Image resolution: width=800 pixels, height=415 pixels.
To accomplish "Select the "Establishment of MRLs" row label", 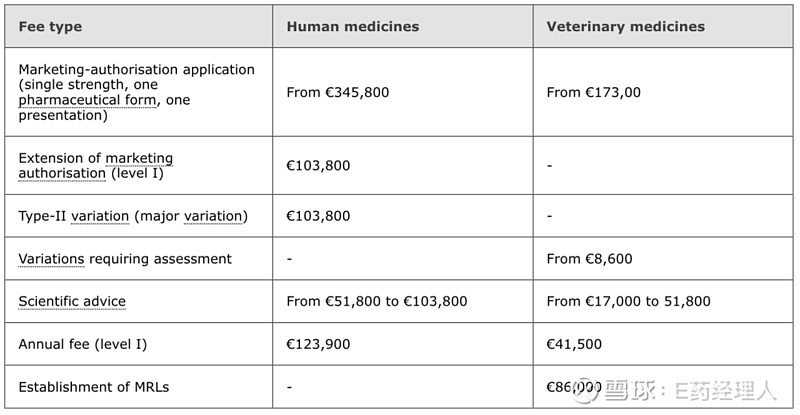I will (x=89, y=386).
